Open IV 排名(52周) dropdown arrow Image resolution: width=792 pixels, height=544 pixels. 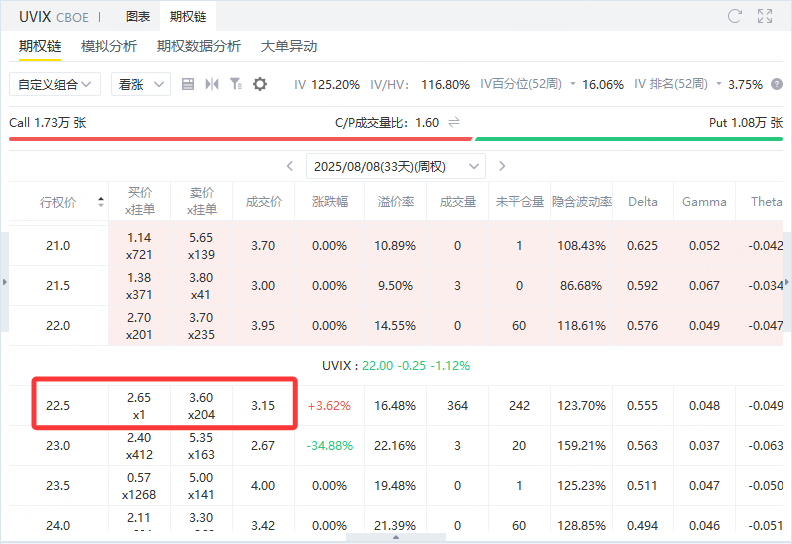tap(719, 84)
